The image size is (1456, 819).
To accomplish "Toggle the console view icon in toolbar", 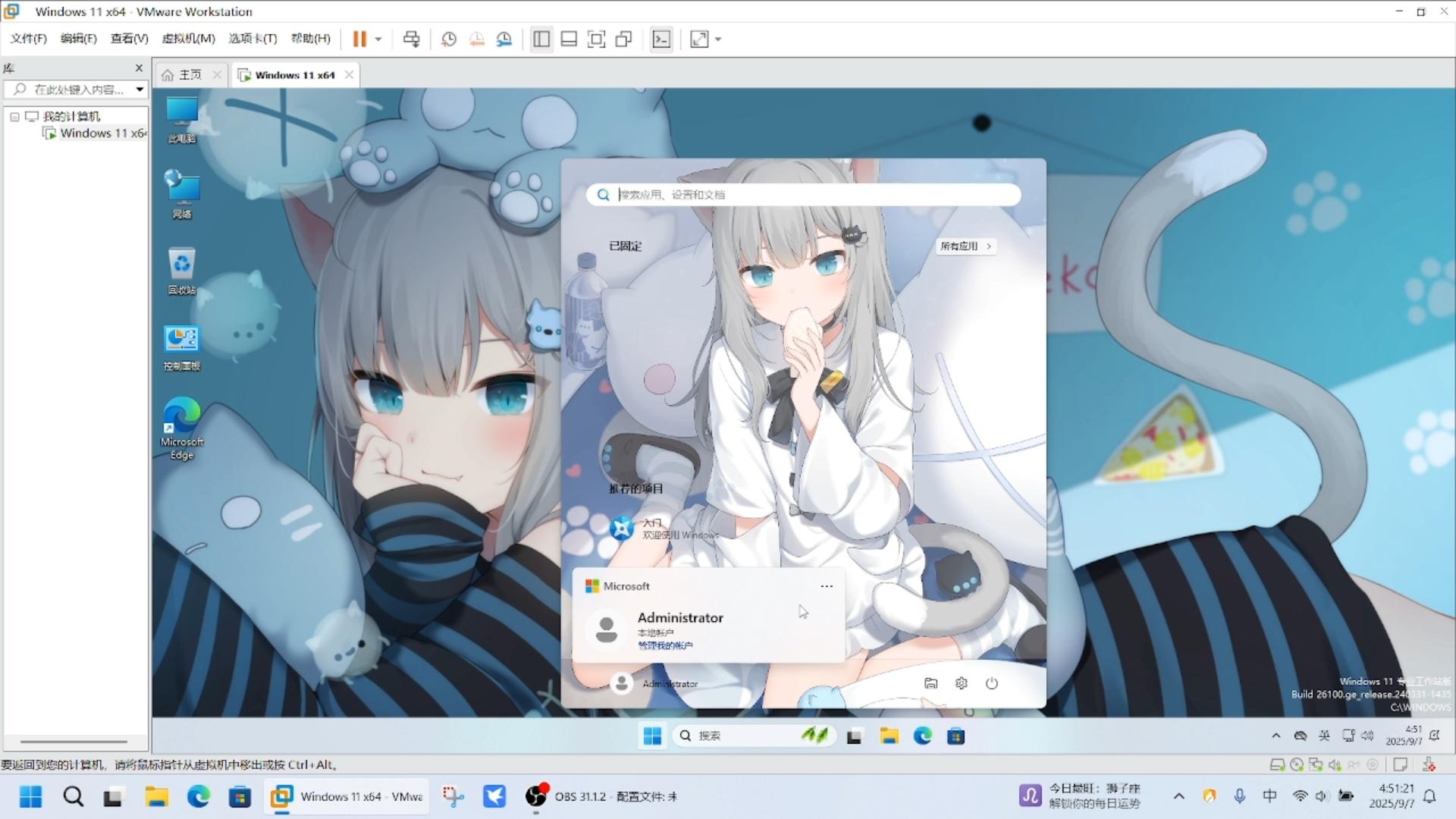I will (x=661, y=39).
